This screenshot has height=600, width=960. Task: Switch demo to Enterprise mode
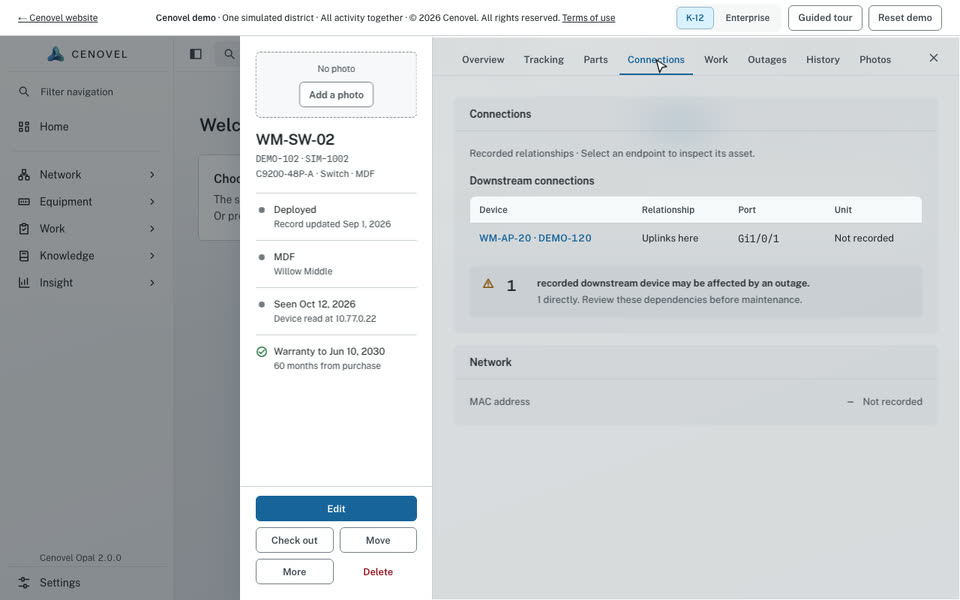point(747,18)
